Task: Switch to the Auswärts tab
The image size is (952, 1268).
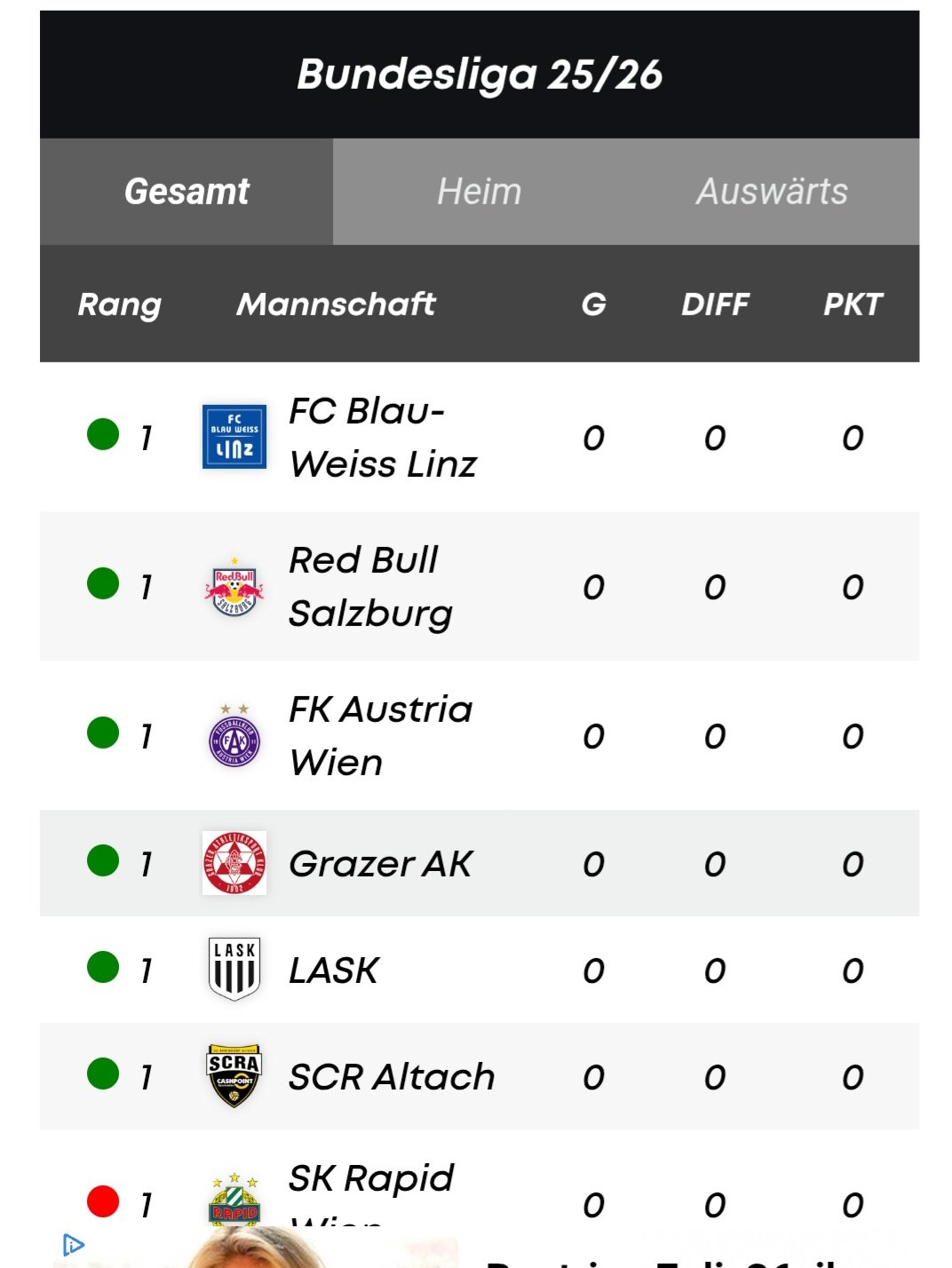Action: click(773, 192)
